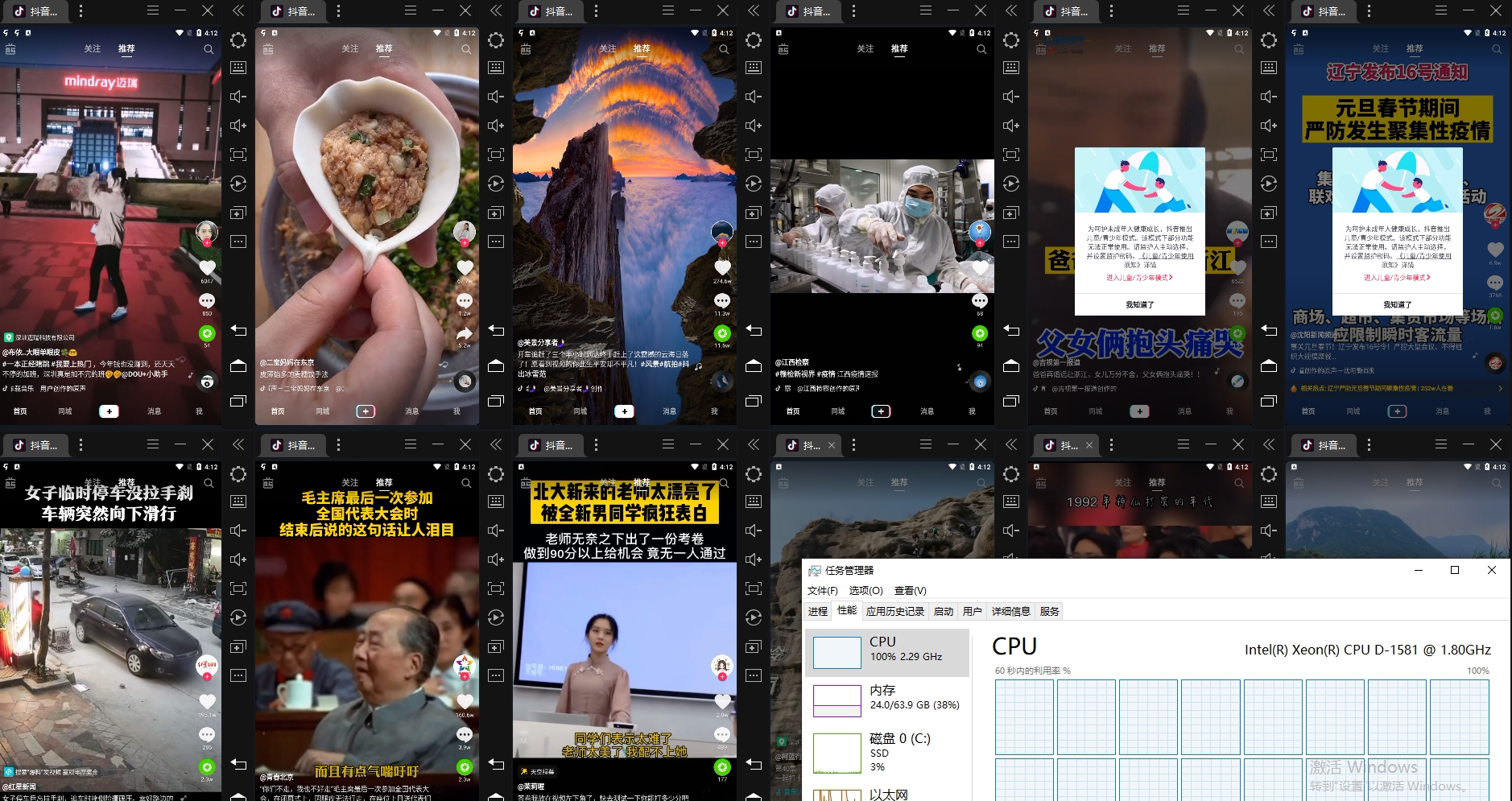Switch to the 详细信息 tab in Task Manager

click(1010, 612)
